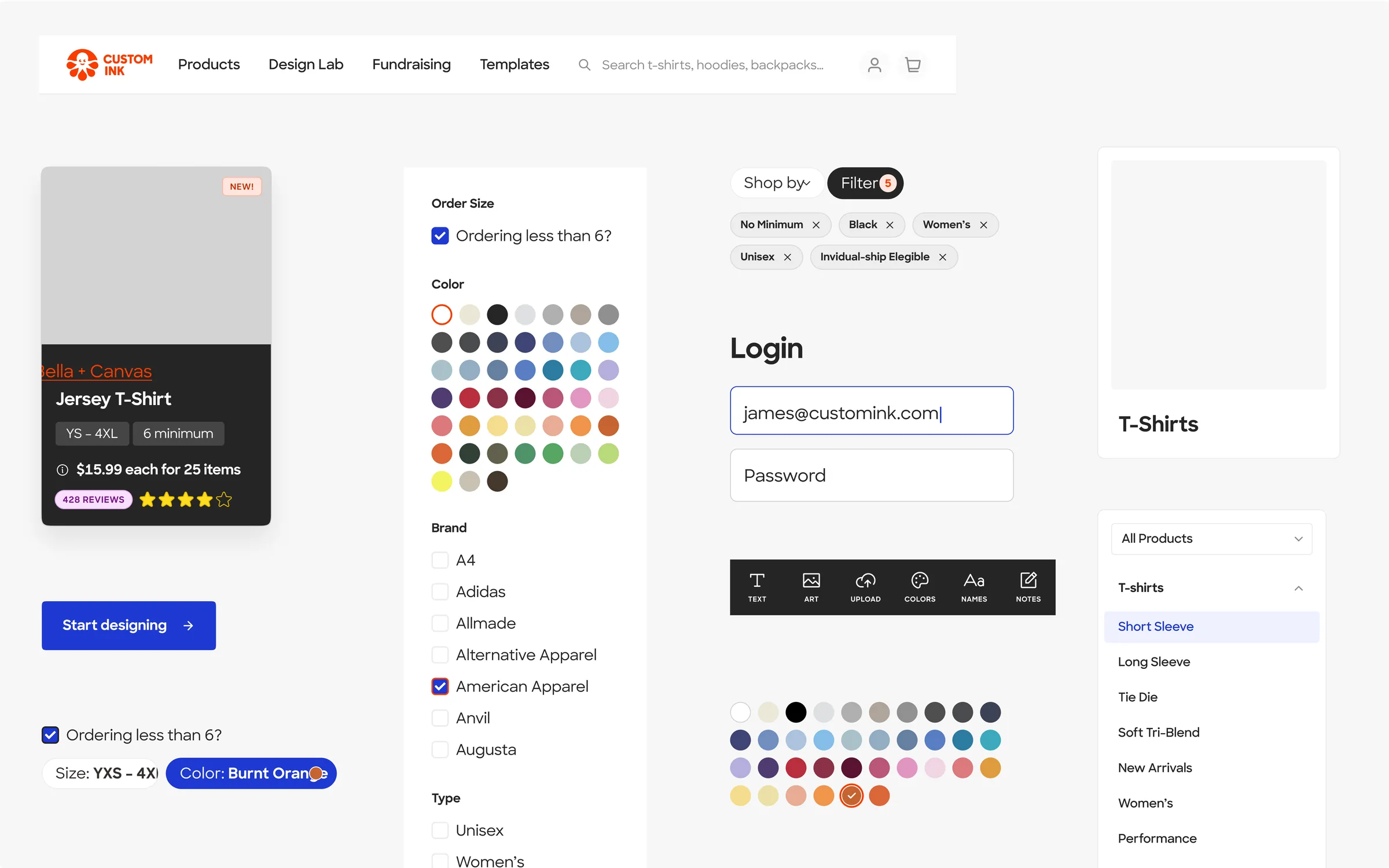Select Women's category in sidebar
Viewport: 1389px width, 868px height.
click(x=1145, y=803)
